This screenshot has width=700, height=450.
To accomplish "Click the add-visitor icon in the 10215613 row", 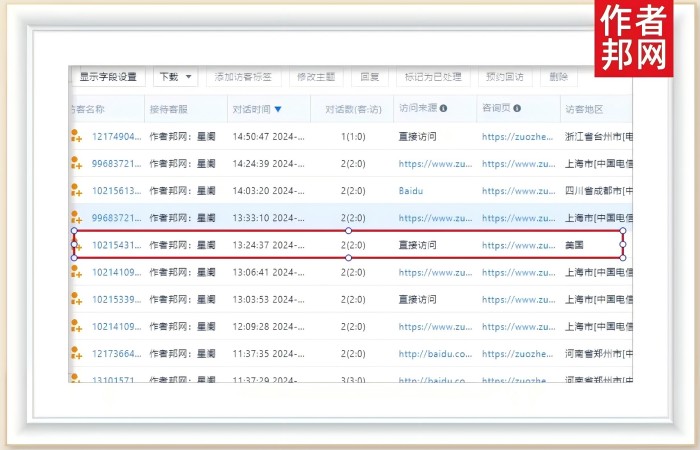I will pyautogui.click(x=76, y=190).
